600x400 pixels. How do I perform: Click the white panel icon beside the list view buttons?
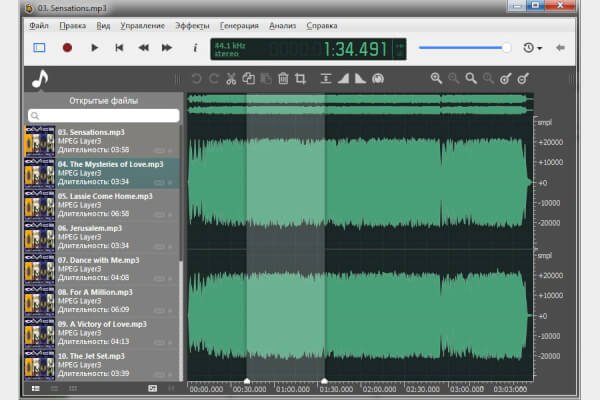point(152,389)
